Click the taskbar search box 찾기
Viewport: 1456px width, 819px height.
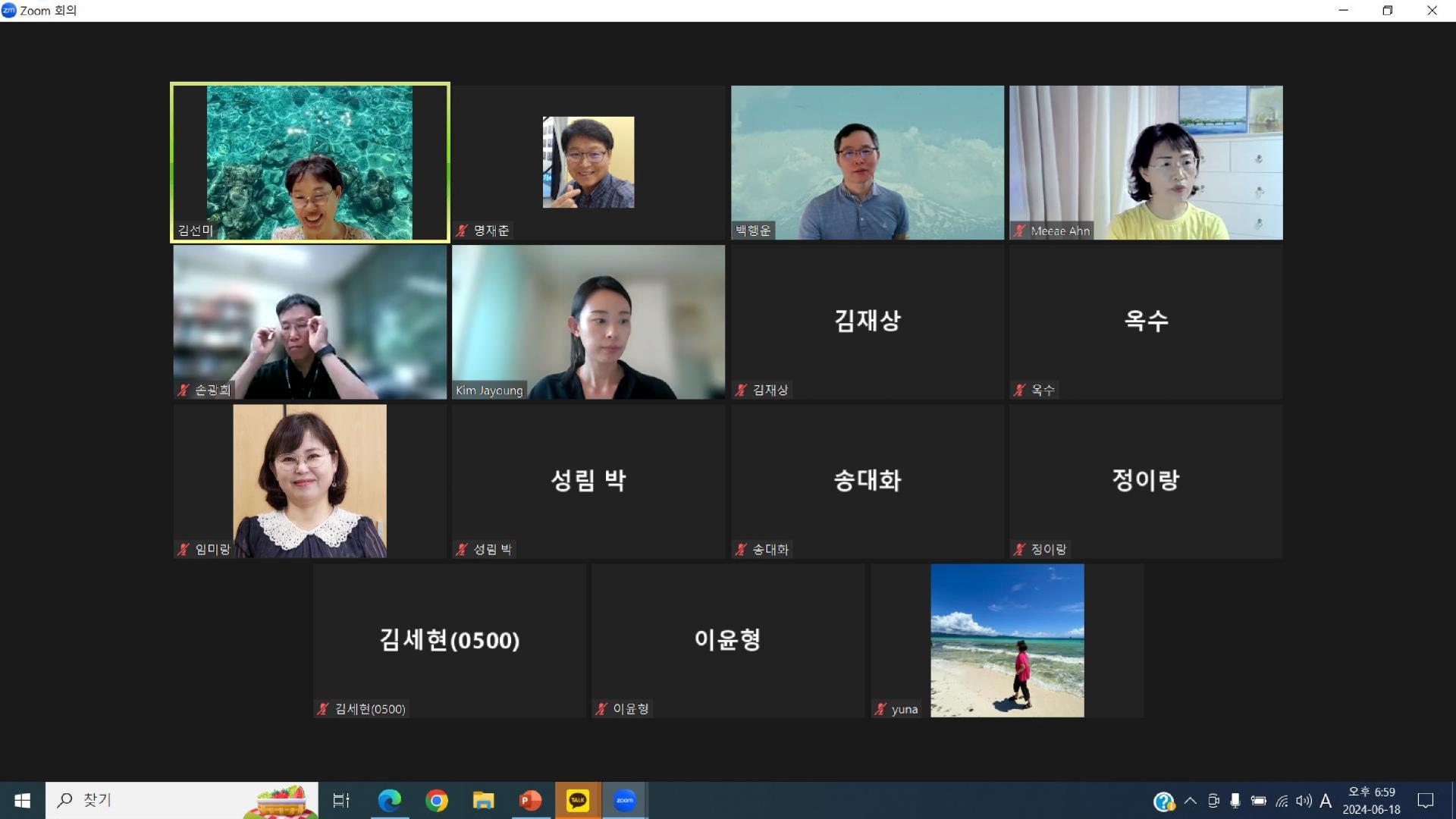click(182, 800)
